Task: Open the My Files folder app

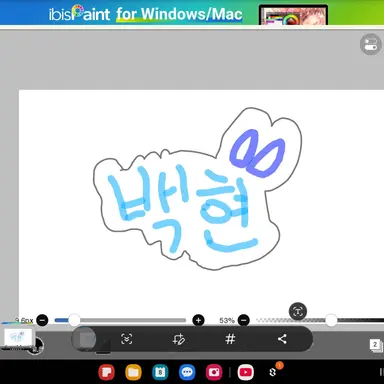Action: (x=133, y=372)
